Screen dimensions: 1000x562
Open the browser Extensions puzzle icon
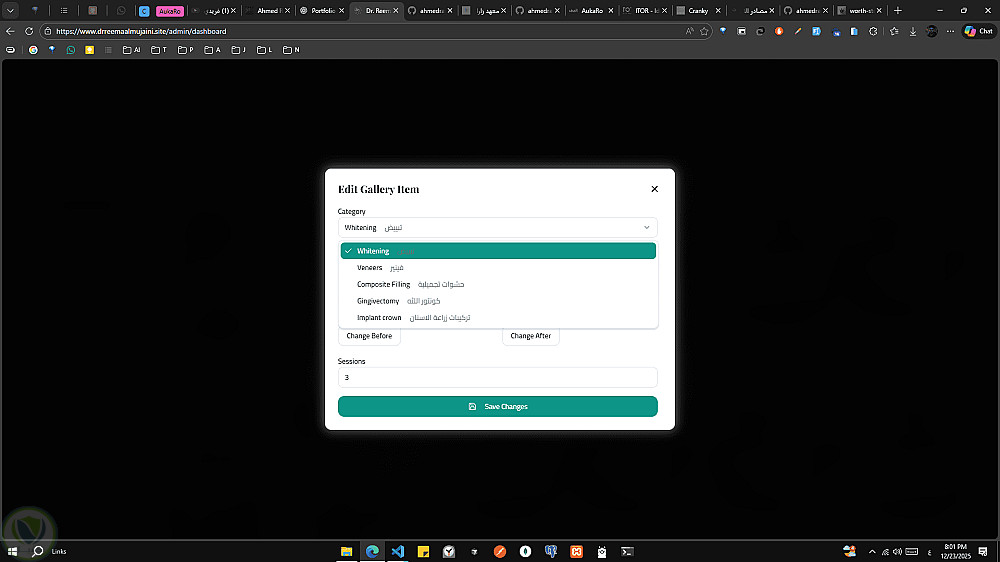coord(873,31)
